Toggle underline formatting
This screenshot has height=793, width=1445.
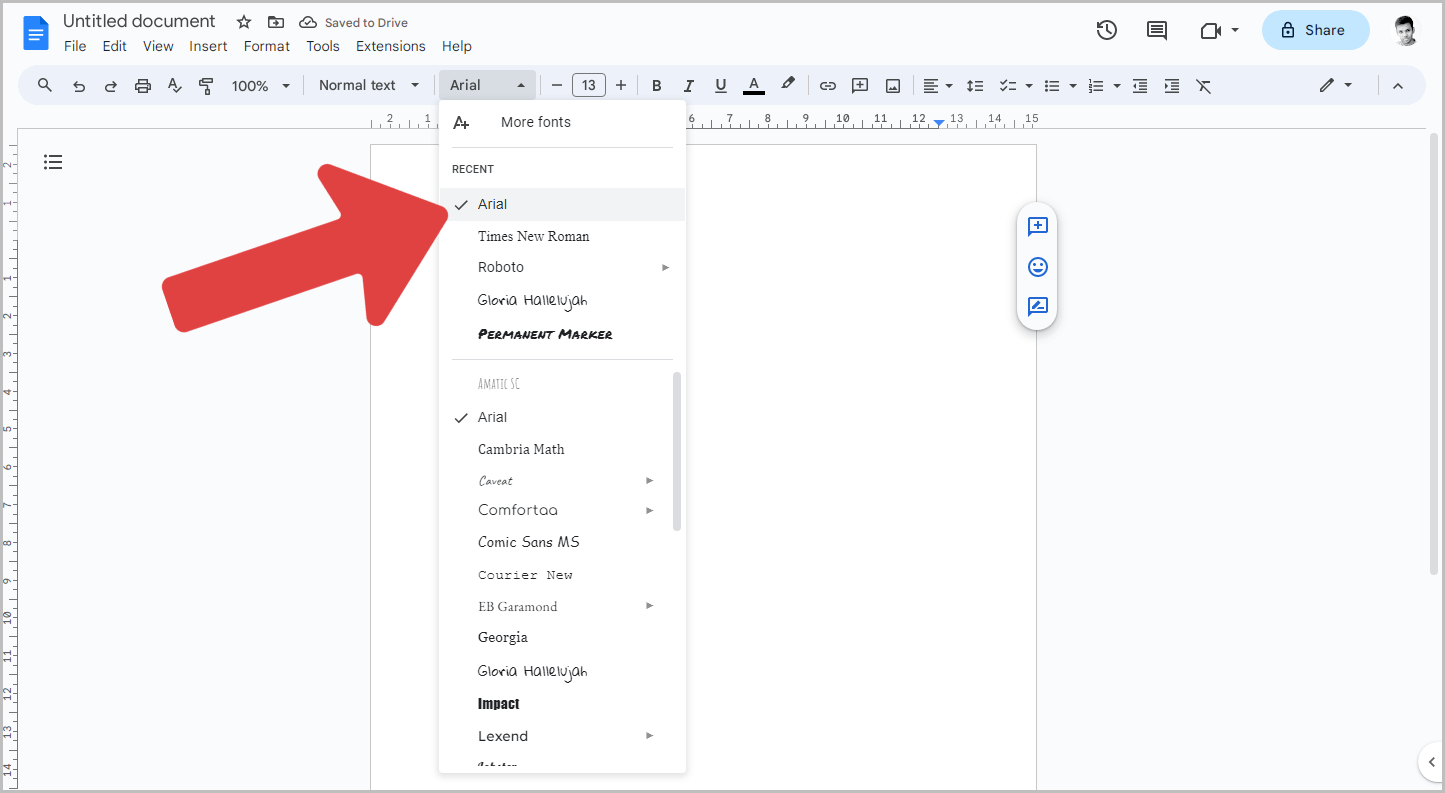(720, 86)
